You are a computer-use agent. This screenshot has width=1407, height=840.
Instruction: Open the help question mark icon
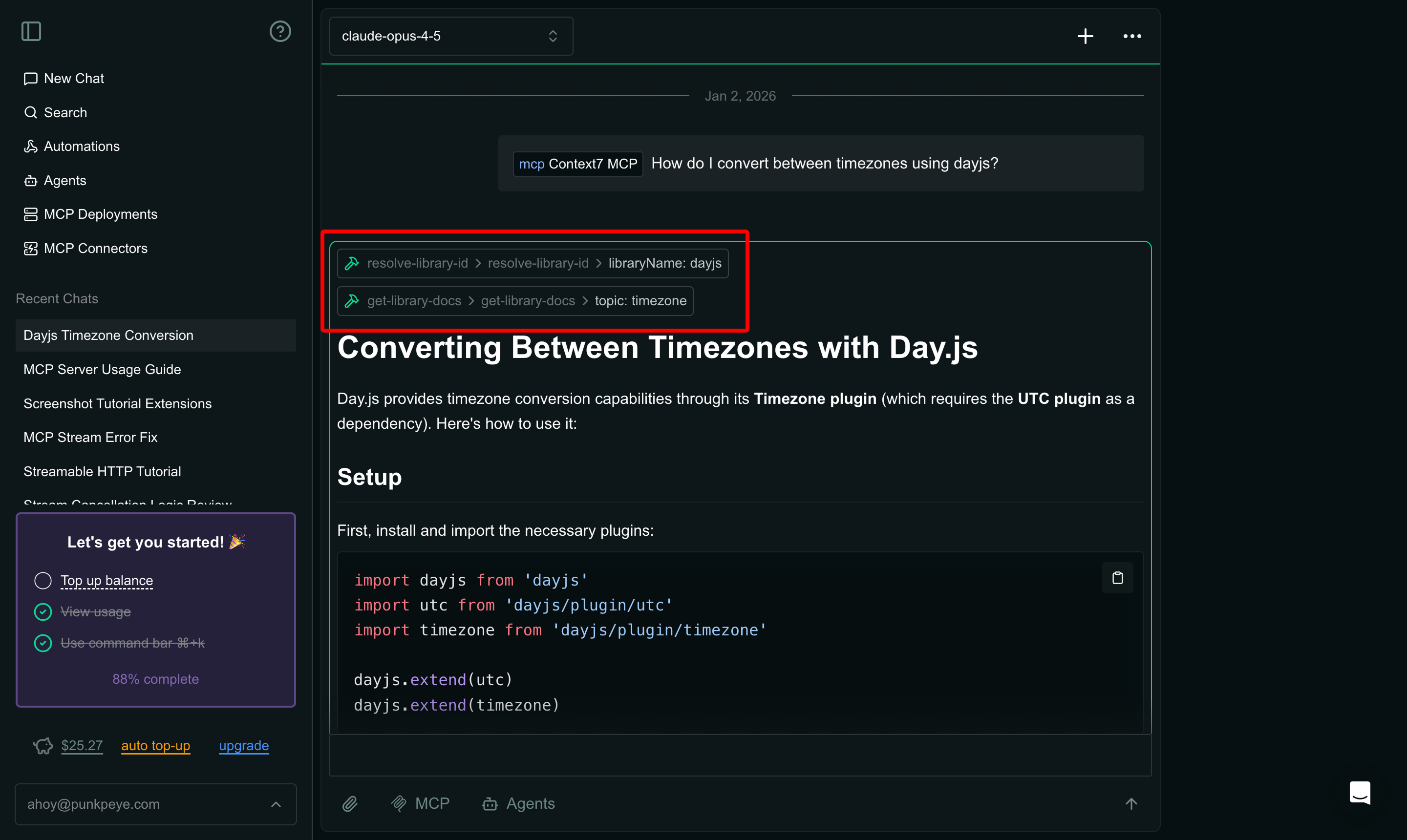280,31
